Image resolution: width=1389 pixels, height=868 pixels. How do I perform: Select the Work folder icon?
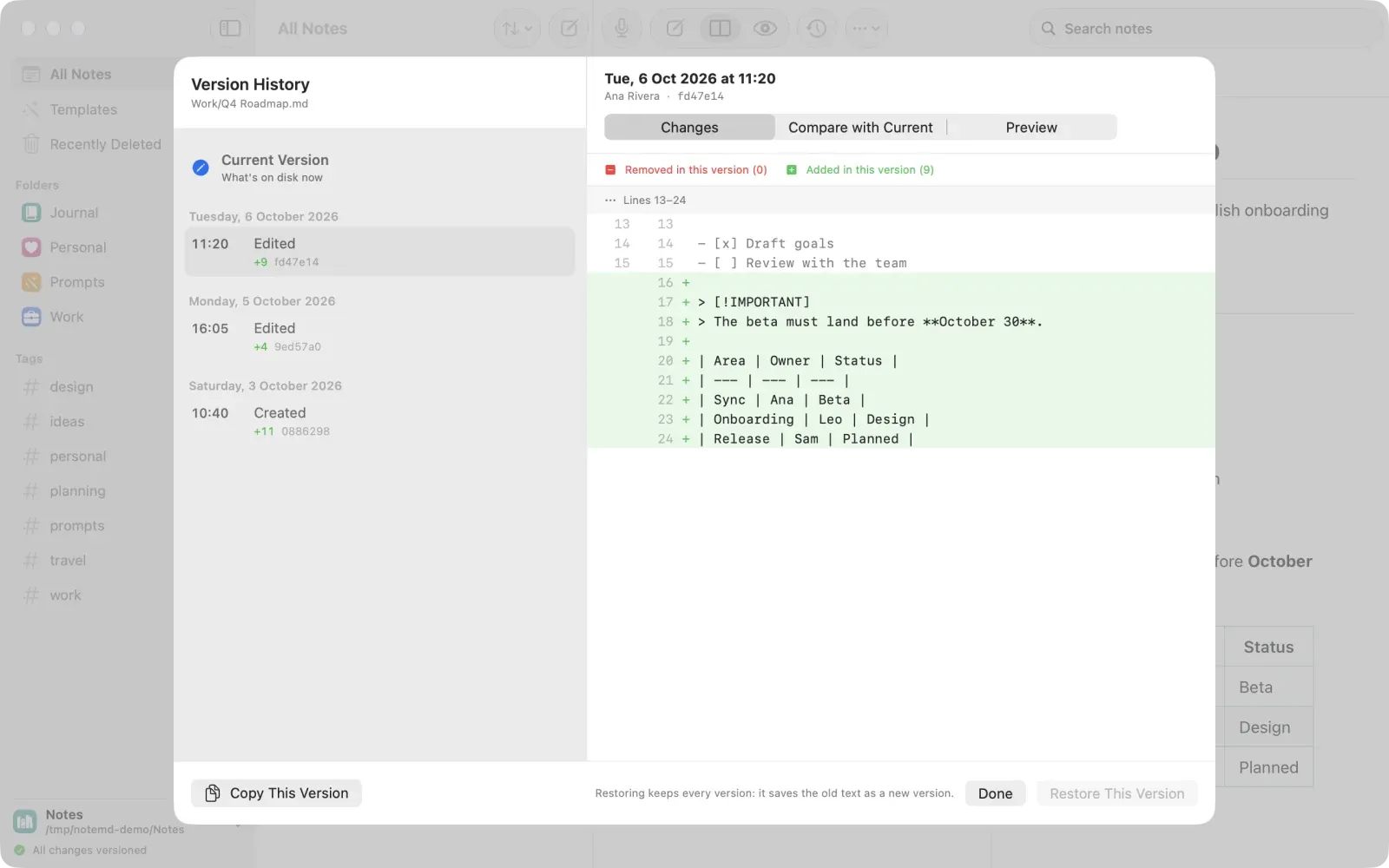tap(31, 317)
